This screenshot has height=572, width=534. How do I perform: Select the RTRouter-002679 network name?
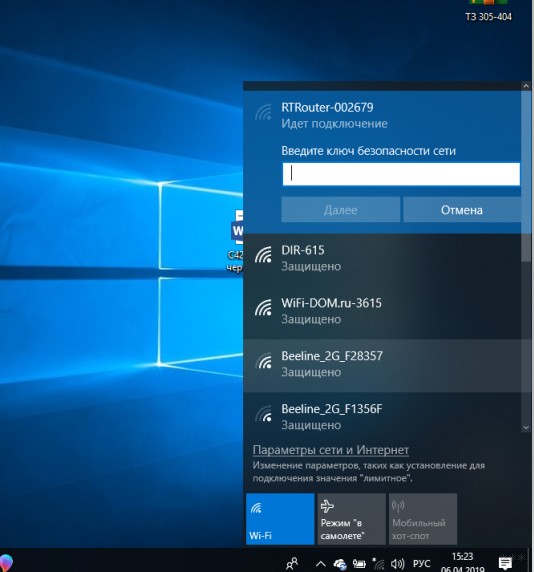pos(327,108)
